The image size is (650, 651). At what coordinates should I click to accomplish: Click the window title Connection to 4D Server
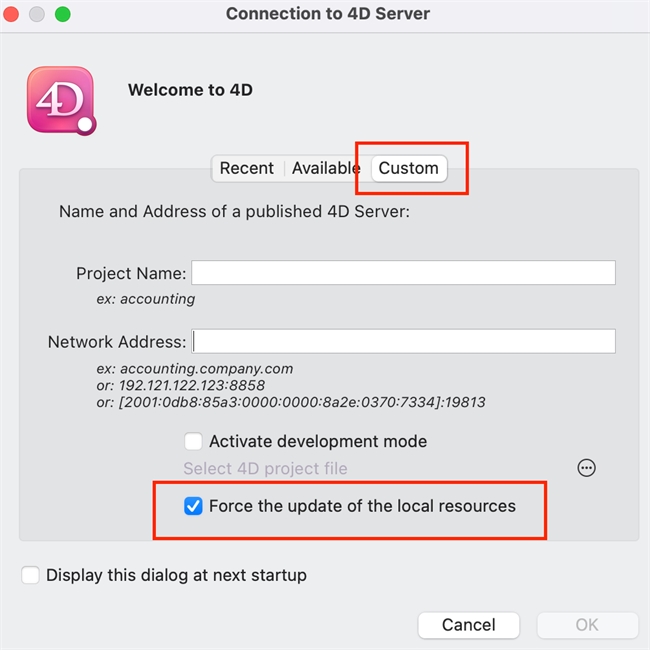(328, 14)
